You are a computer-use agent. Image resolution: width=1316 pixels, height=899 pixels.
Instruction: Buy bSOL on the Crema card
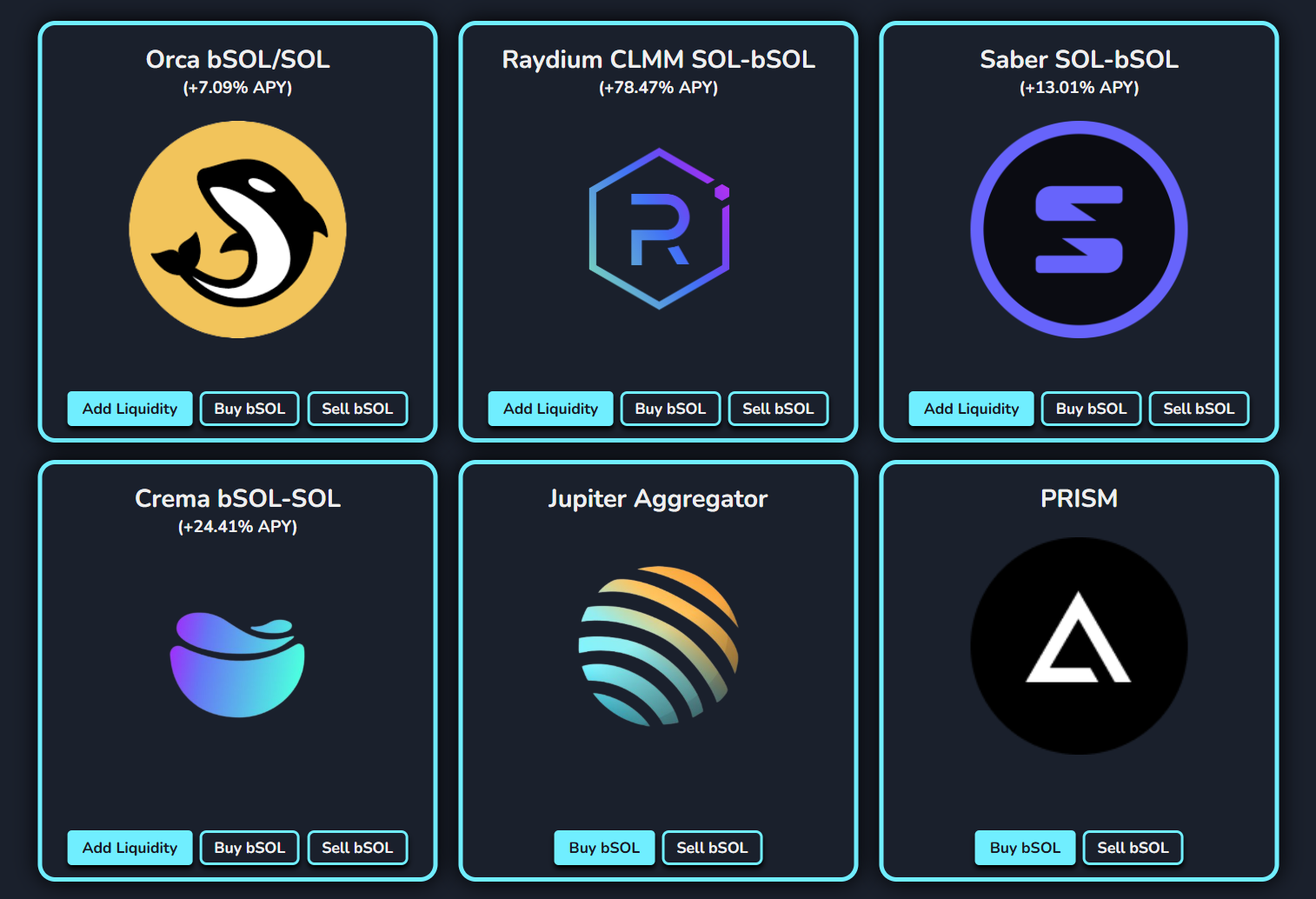249,848
